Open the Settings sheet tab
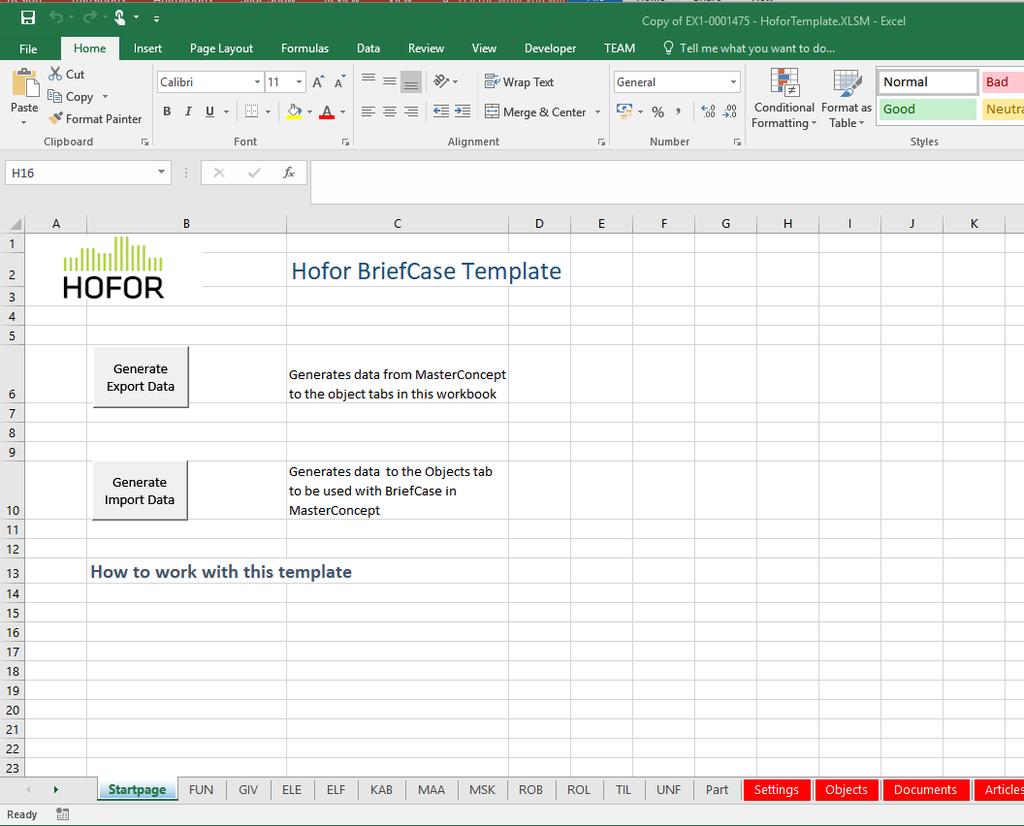 [x=776, y=789]
